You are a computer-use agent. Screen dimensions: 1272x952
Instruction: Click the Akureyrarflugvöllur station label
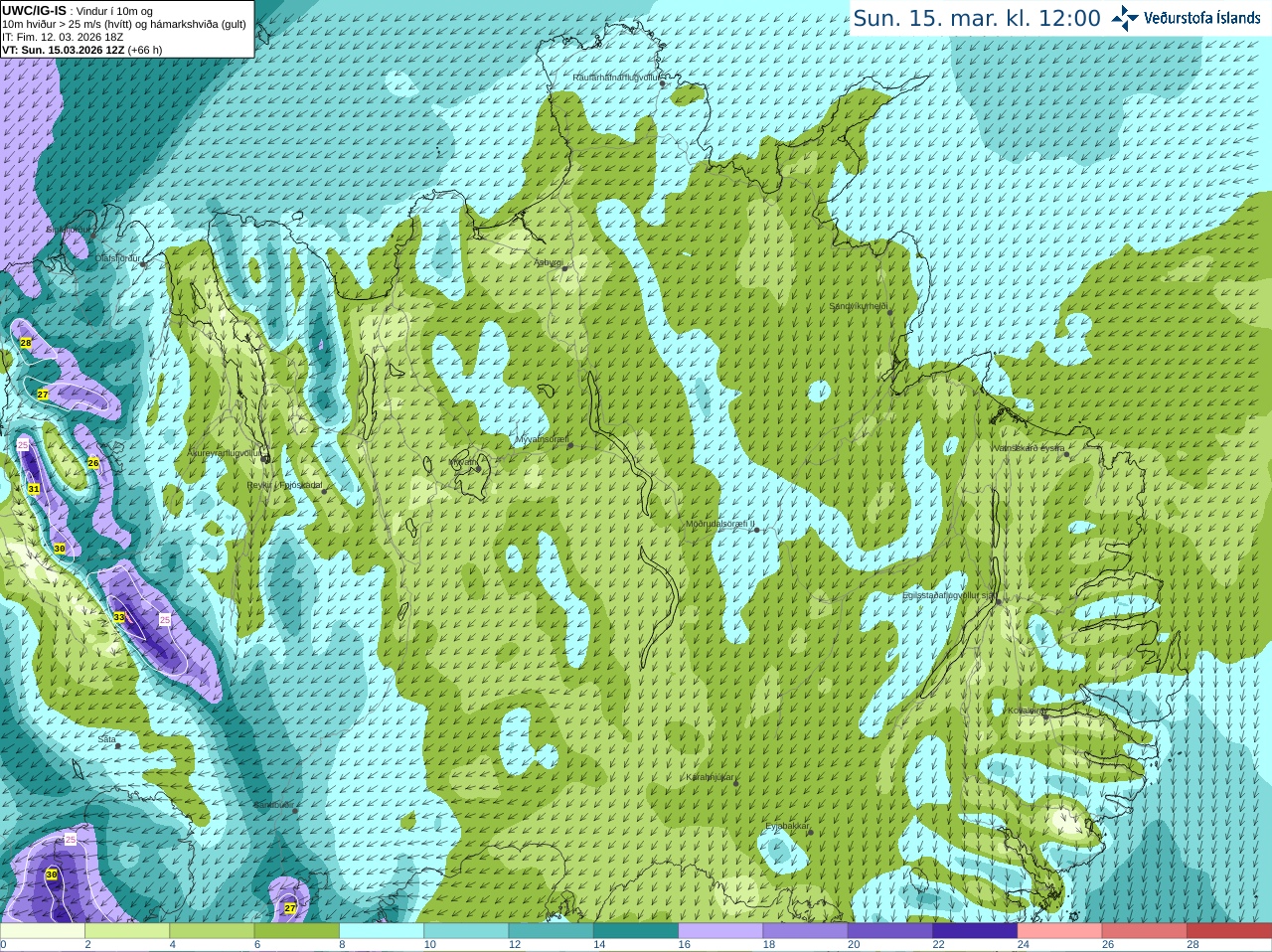pos(225,453)
